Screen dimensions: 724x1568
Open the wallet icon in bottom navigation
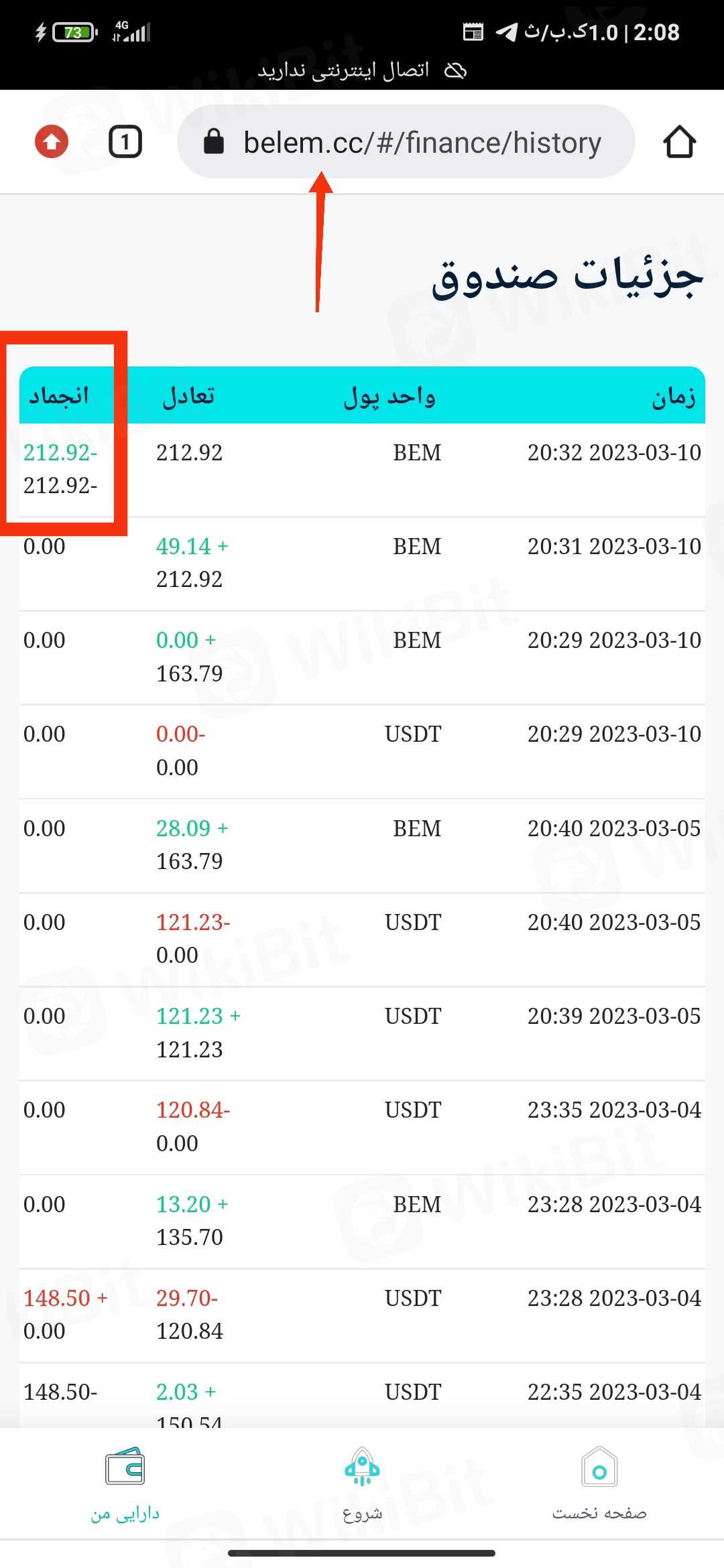(x=125, y=1467)
